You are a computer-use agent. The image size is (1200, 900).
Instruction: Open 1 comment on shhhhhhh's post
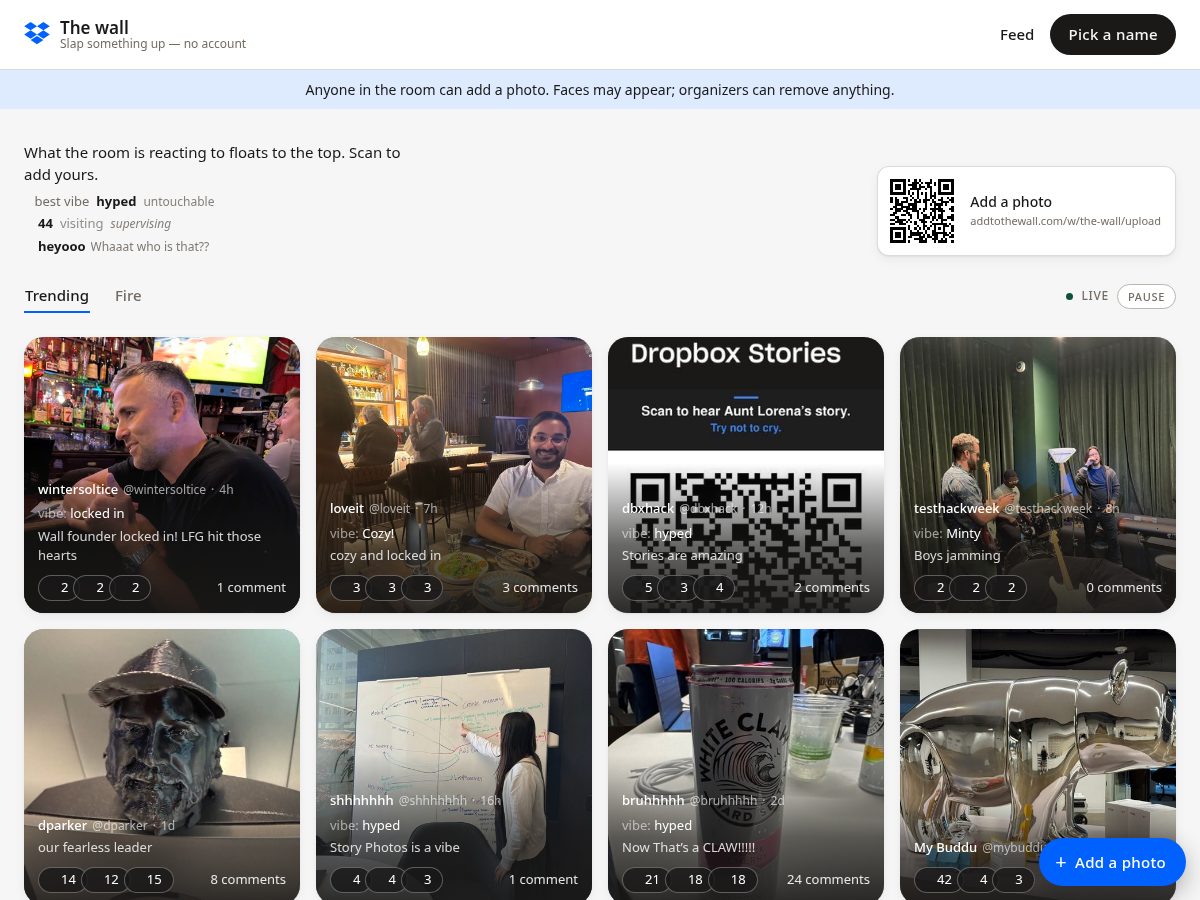543,879
